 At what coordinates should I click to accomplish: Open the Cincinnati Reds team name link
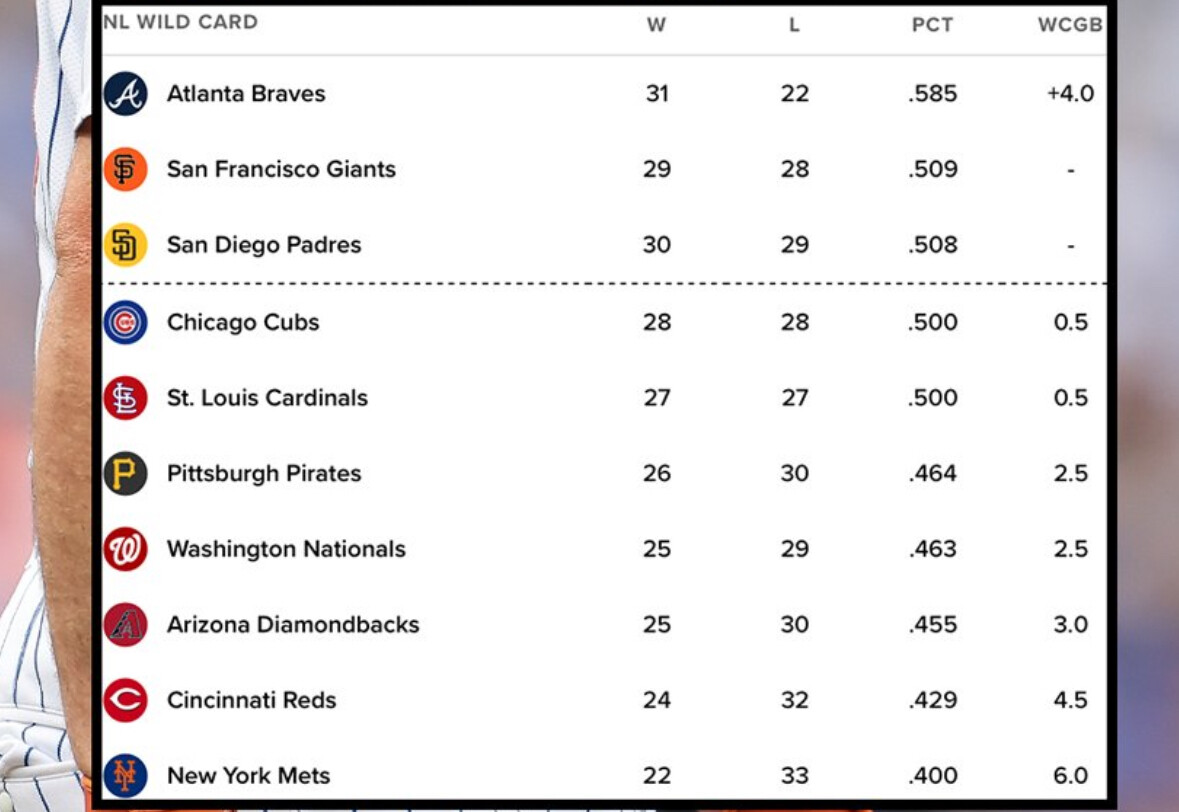252,701
